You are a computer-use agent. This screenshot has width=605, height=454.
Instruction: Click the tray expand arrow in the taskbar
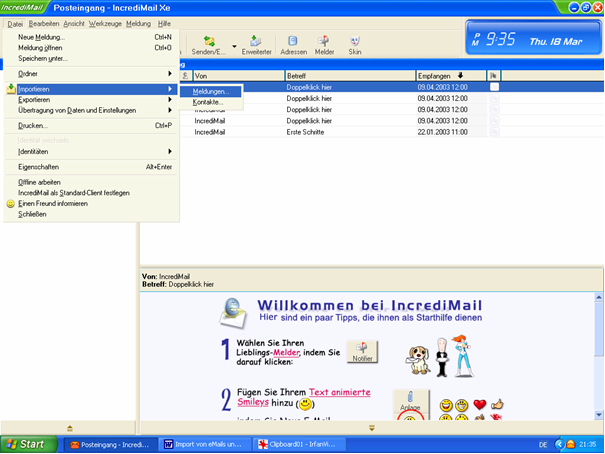click(x=559, y=444)
